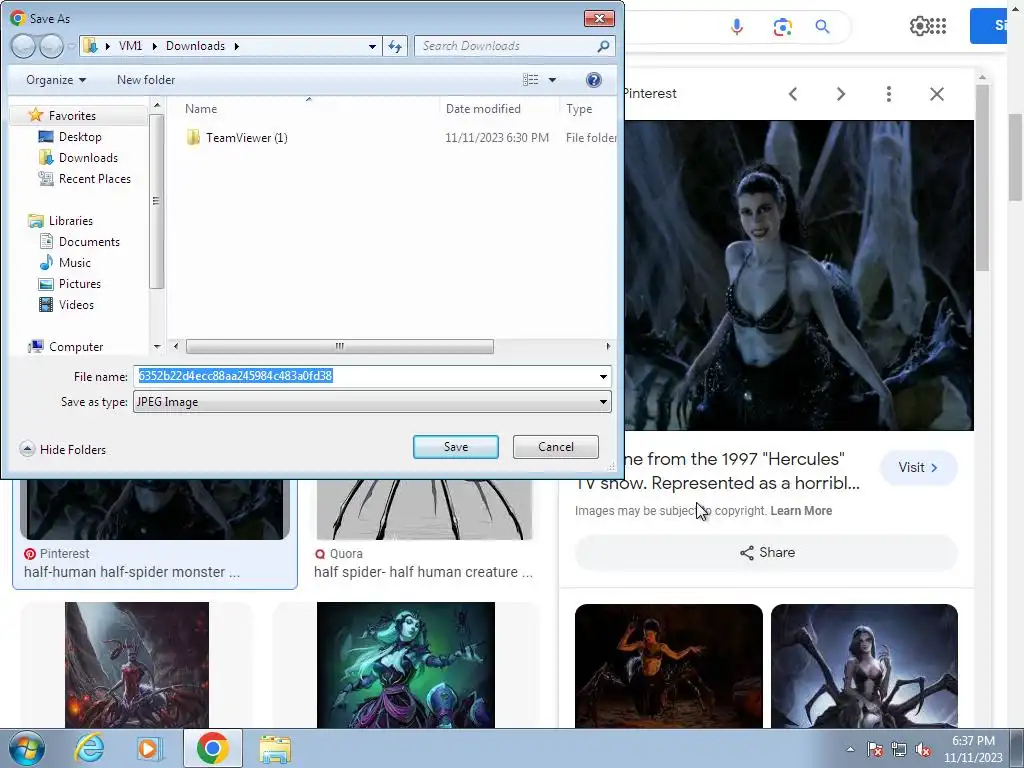Image resolution: width=1024 pixels, height=768 pixels.
Task: Click the teal-haired spider queen thumbnail
Action: [x=406, y=665]
